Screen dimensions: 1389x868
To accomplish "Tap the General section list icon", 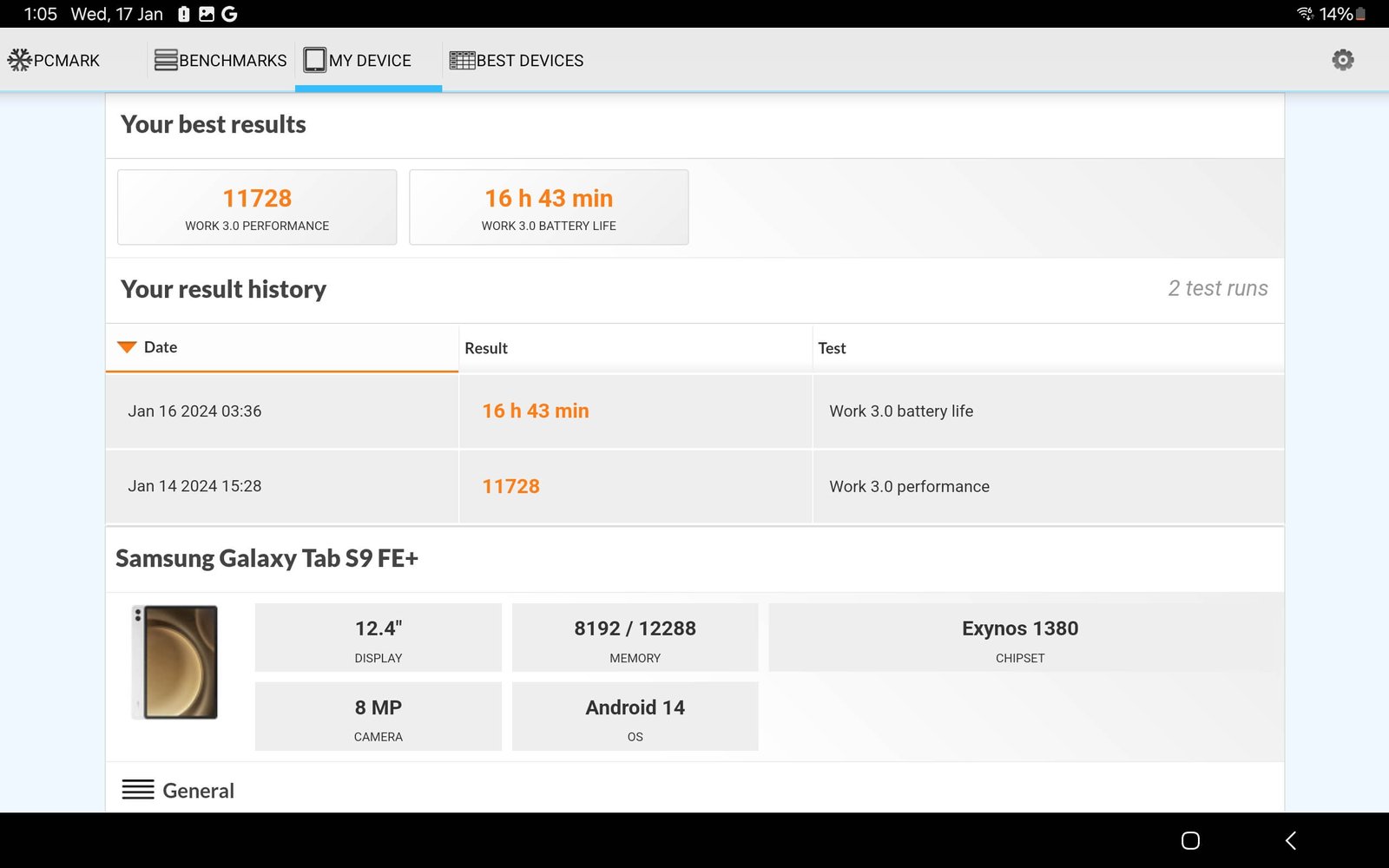I will (x=138, y=790).
